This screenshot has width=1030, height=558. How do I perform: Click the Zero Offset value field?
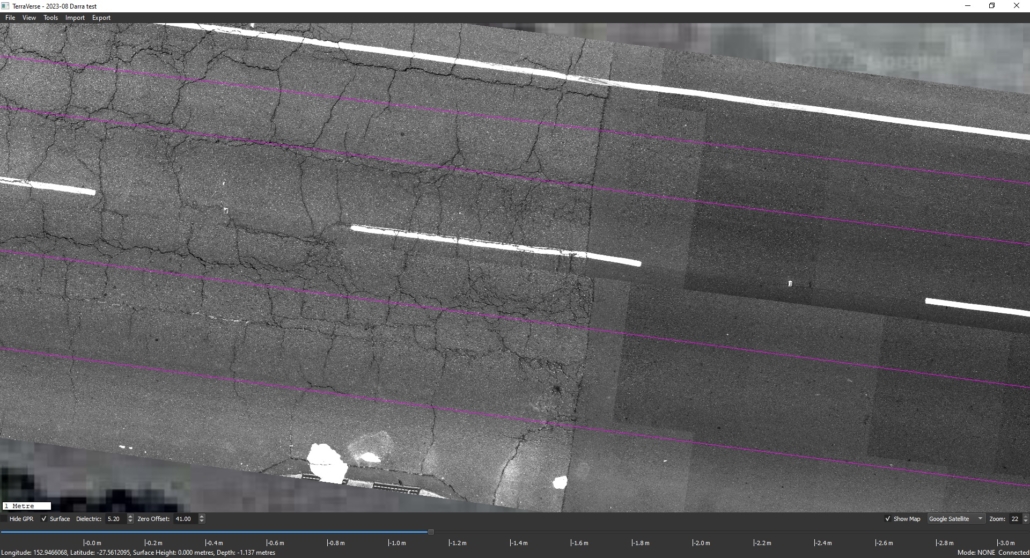click(x=185, y=519)
